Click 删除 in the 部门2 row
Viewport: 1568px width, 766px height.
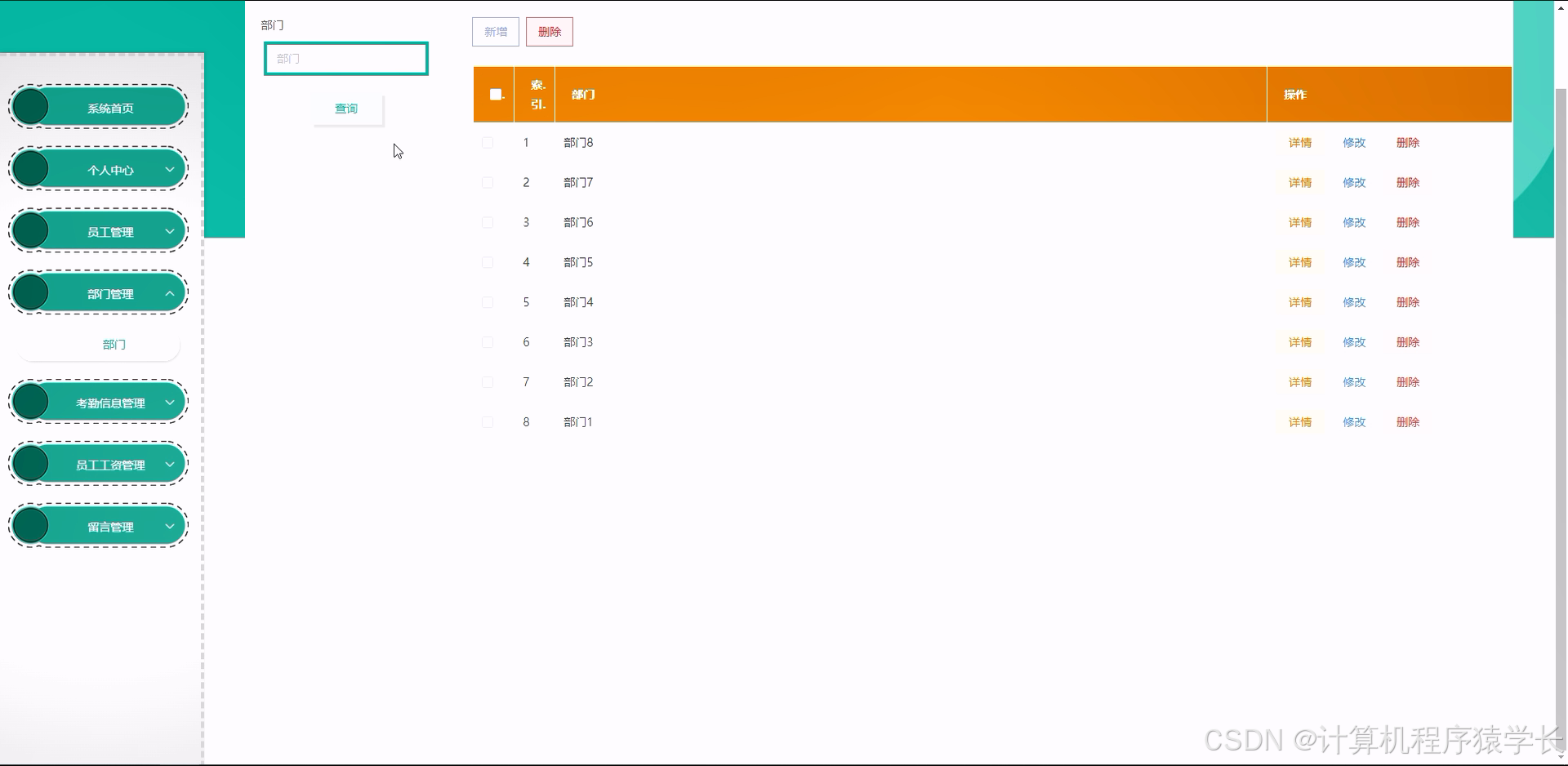(1408, 382)
